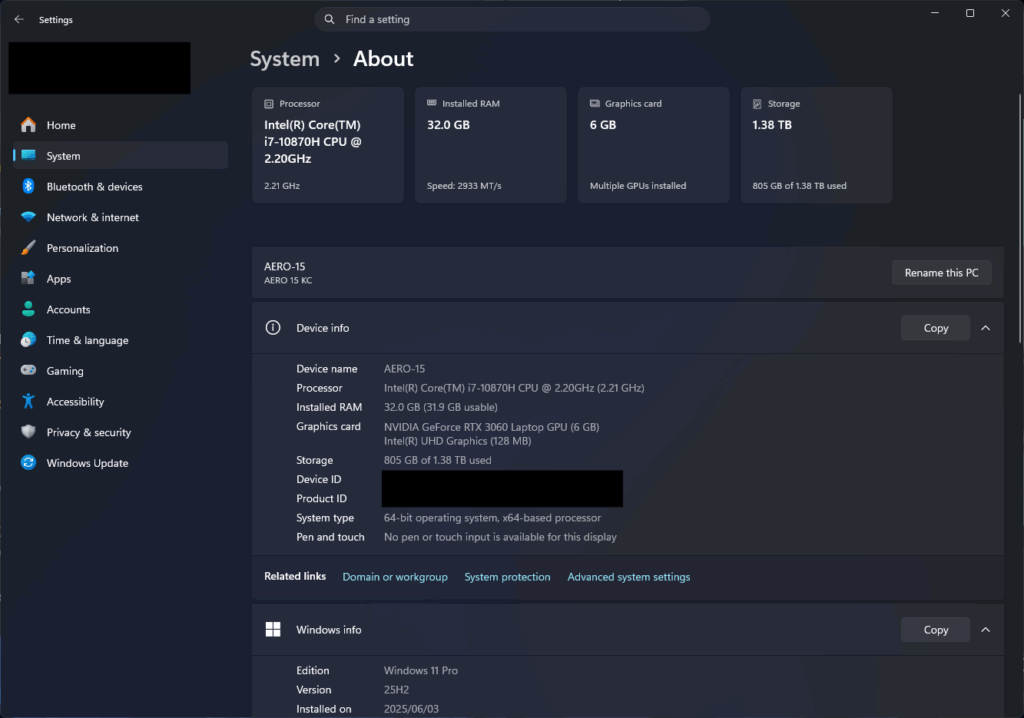This screenshot has width=1024, height=718.
Task: Click the Device info circle icon
Action: [x=273, y=327]
